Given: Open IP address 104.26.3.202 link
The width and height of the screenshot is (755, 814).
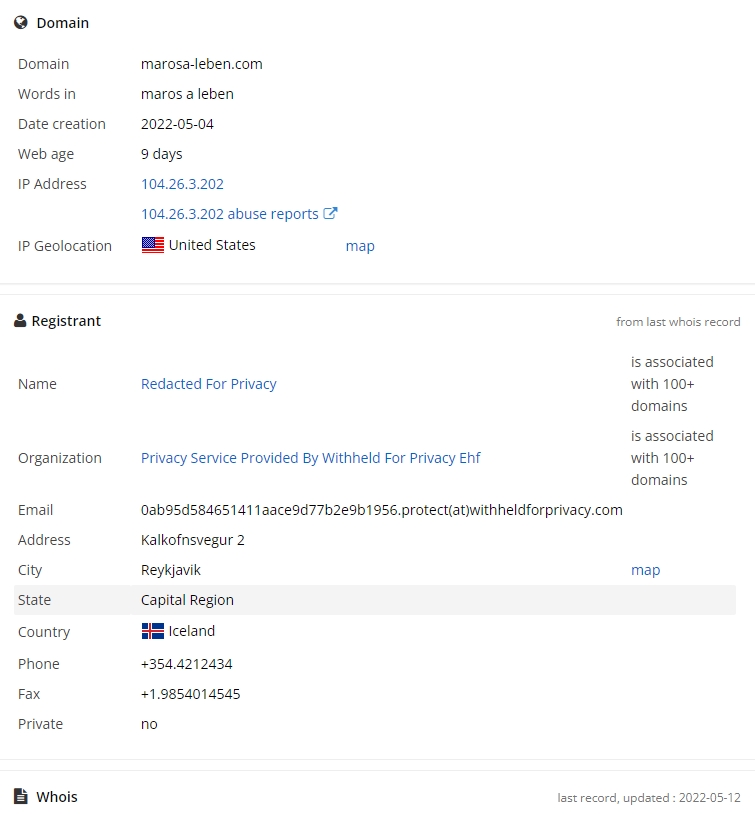Looking at the screenshot, I should pos(182,184).
